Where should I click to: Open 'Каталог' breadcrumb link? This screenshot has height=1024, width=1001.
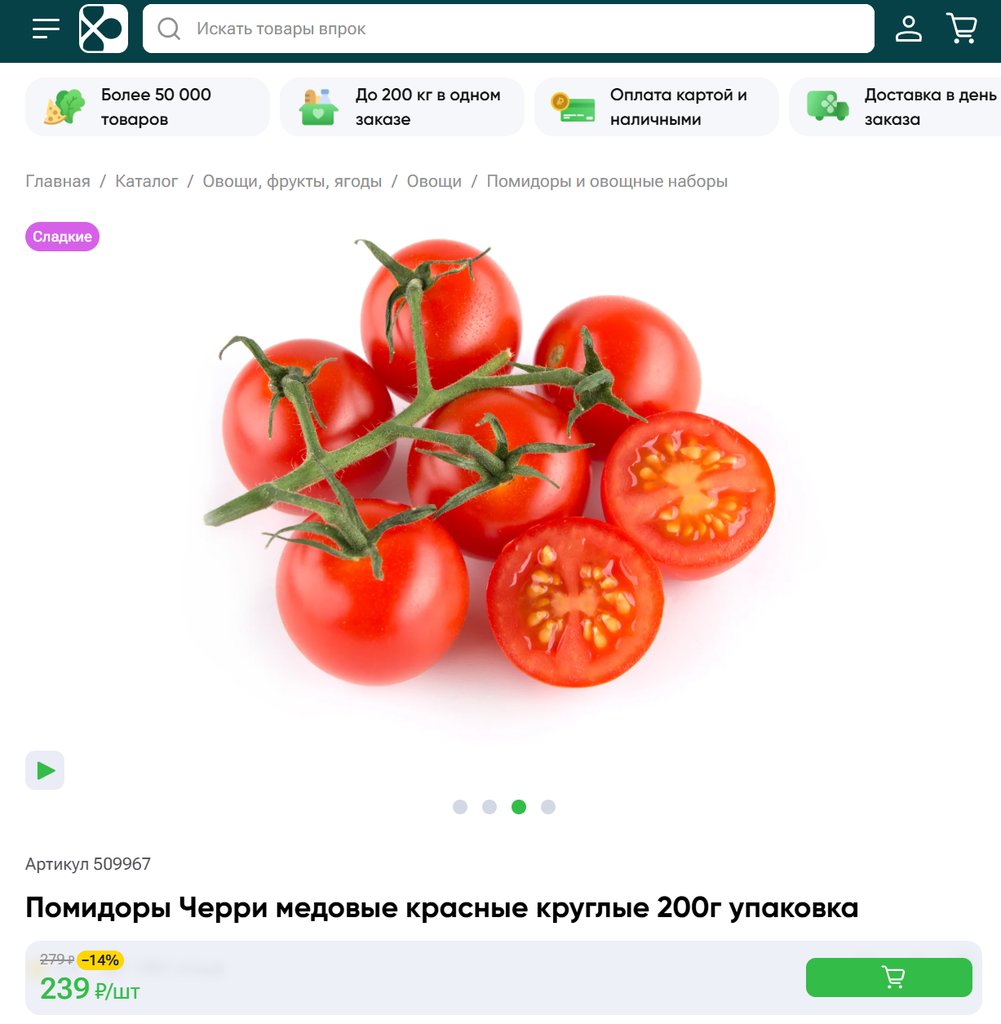pos(146,181)
